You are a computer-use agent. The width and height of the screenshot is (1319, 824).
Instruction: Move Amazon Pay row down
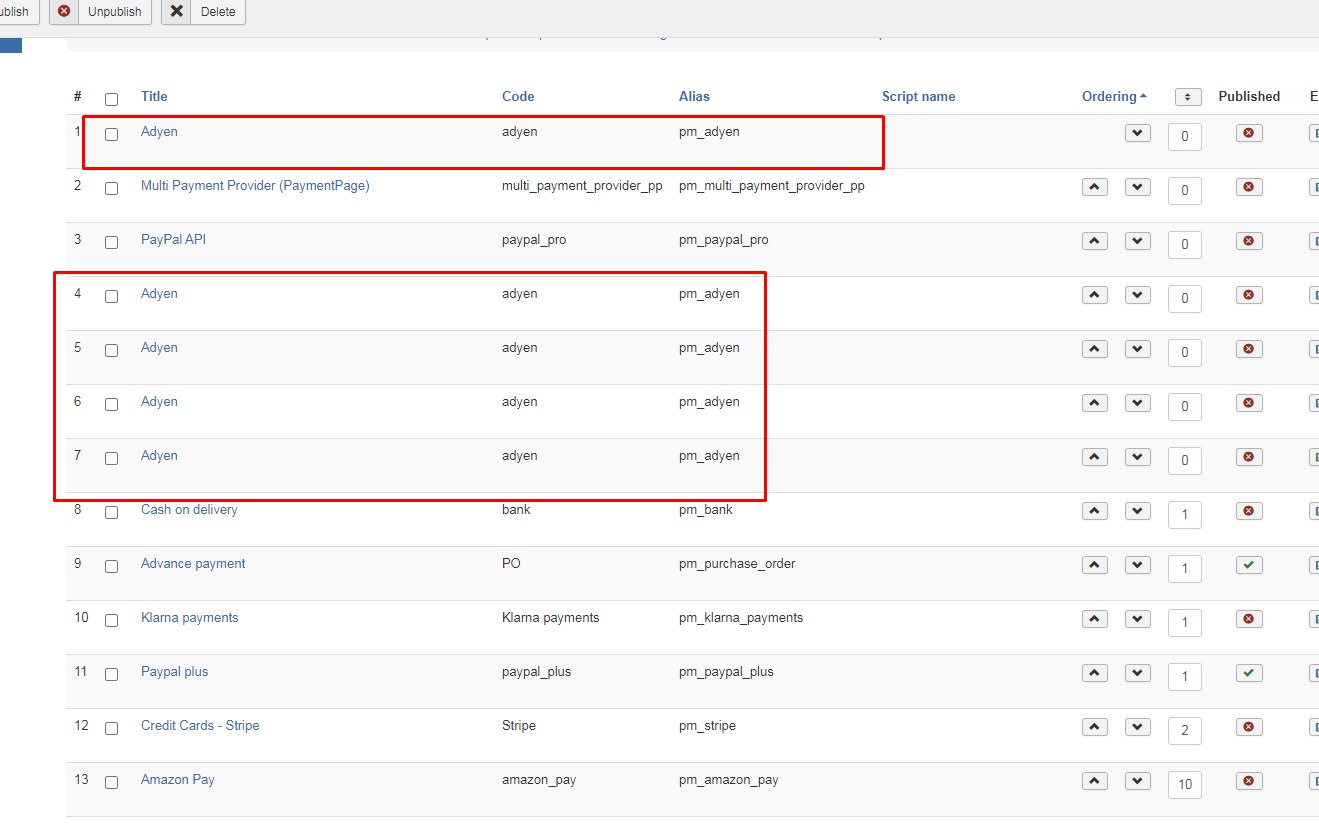click(1138, 781)
